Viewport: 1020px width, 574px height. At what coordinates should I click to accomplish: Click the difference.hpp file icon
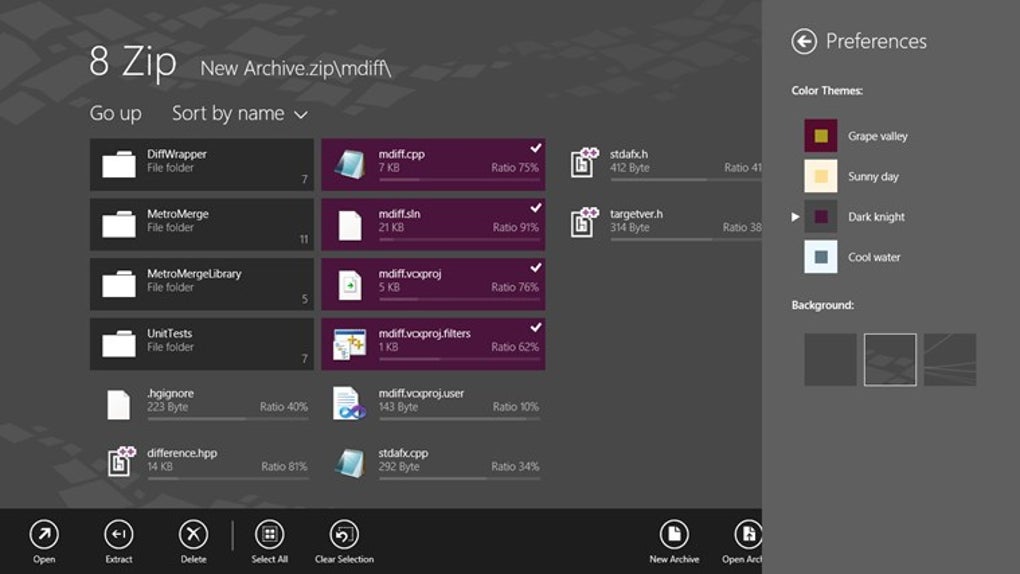121,461
